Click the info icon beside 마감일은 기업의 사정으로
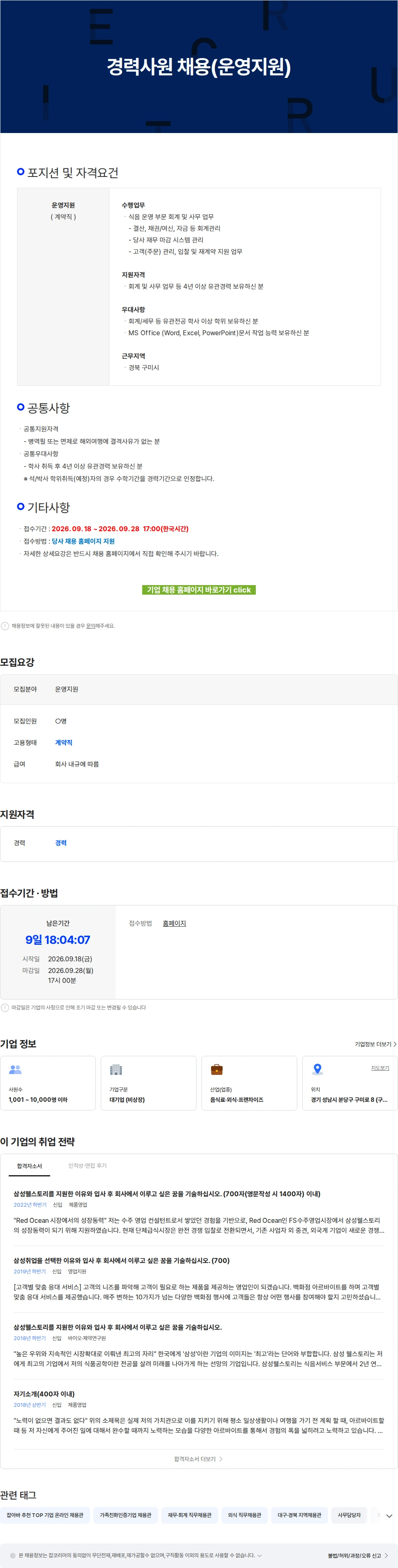Image resolution: width=398 pixels, height=1568 pixels. [x=5, y=1007]
